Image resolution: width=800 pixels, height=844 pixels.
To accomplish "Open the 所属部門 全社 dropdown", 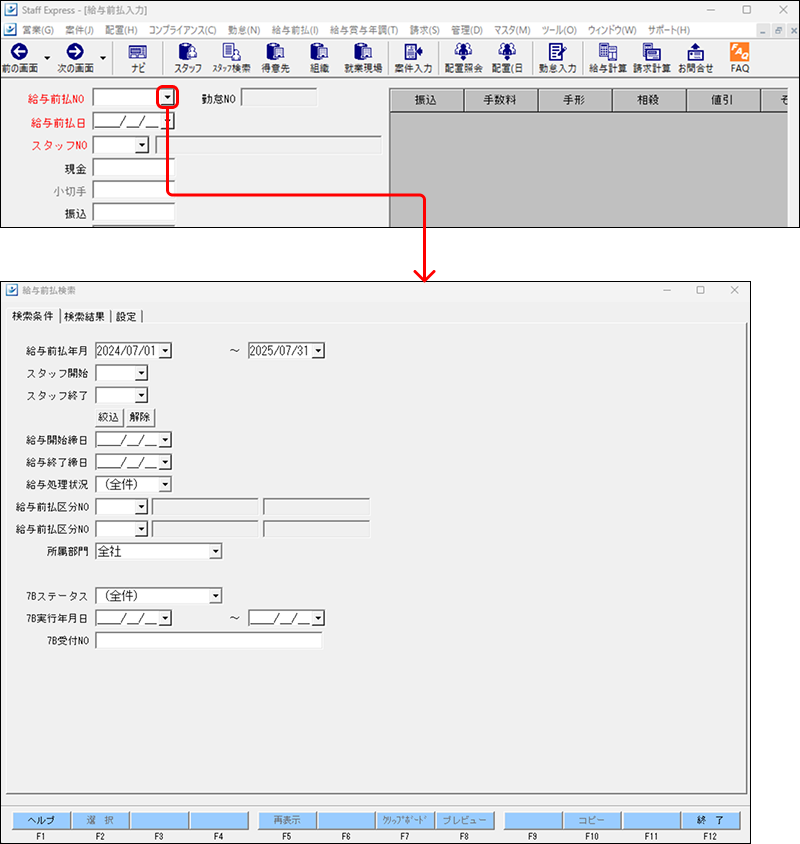I will point(215,551).
